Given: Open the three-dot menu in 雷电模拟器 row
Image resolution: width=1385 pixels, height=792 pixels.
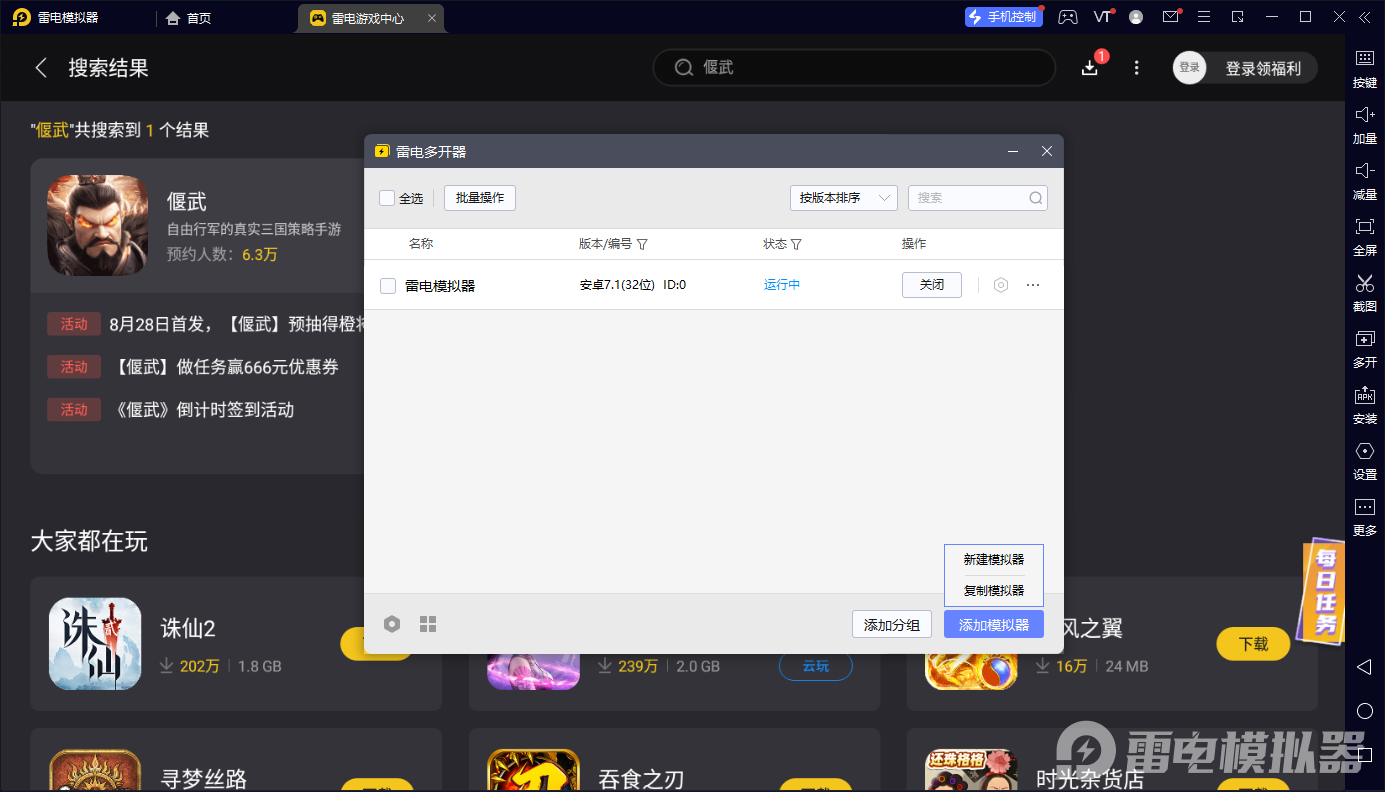Looking at the screenshot, I should point(1033,285).
